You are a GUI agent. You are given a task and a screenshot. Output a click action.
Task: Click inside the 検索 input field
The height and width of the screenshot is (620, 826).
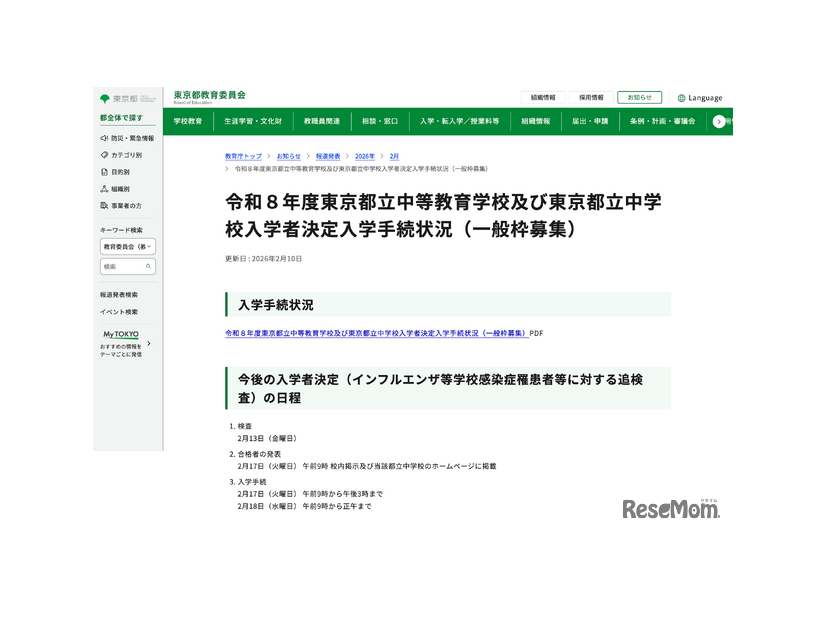click(x=120, y=267)
